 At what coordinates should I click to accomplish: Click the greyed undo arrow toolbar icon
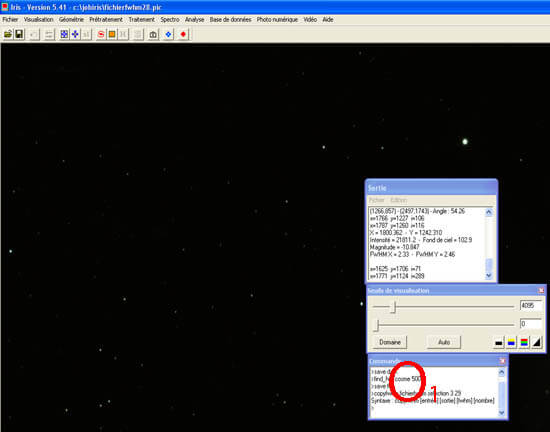34,34
